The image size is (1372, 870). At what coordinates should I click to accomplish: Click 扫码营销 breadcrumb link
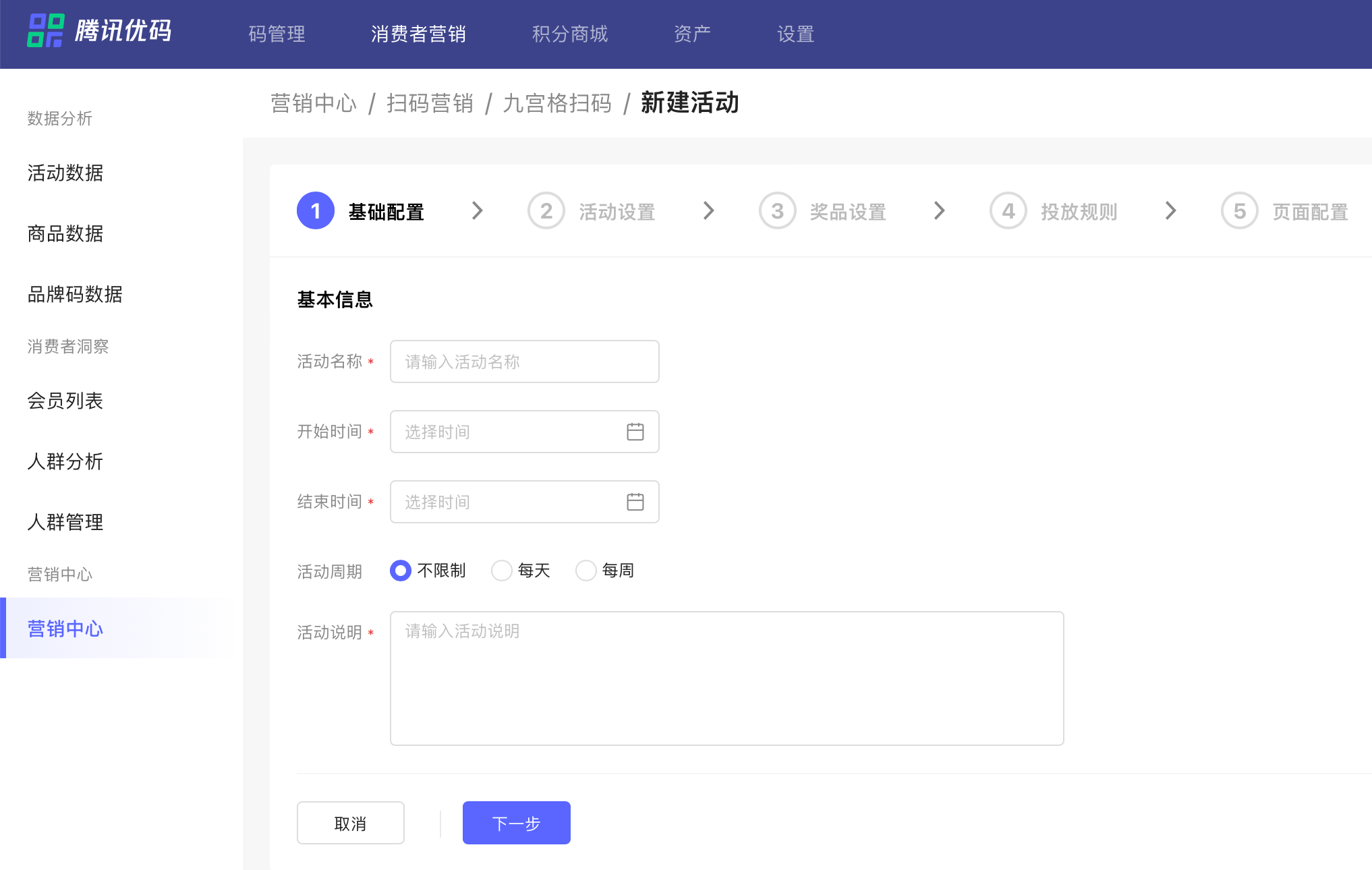pyautogui.click(x=430, y=103)
